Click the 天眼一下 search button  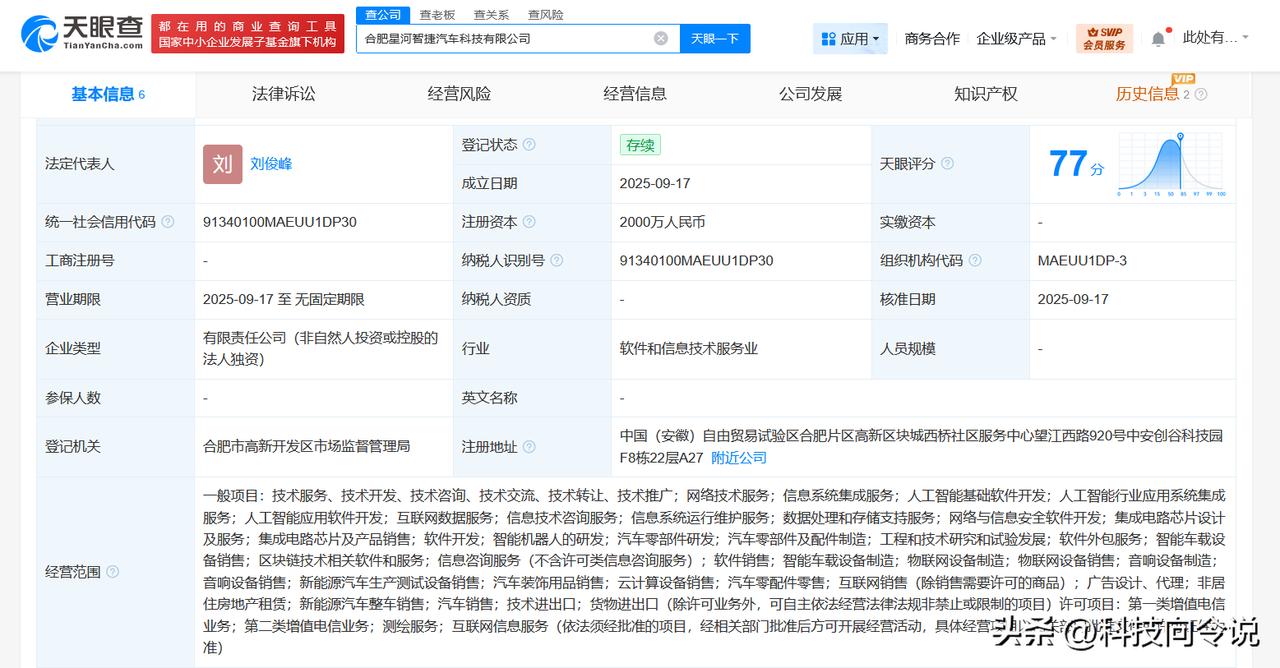pos(715,38)
